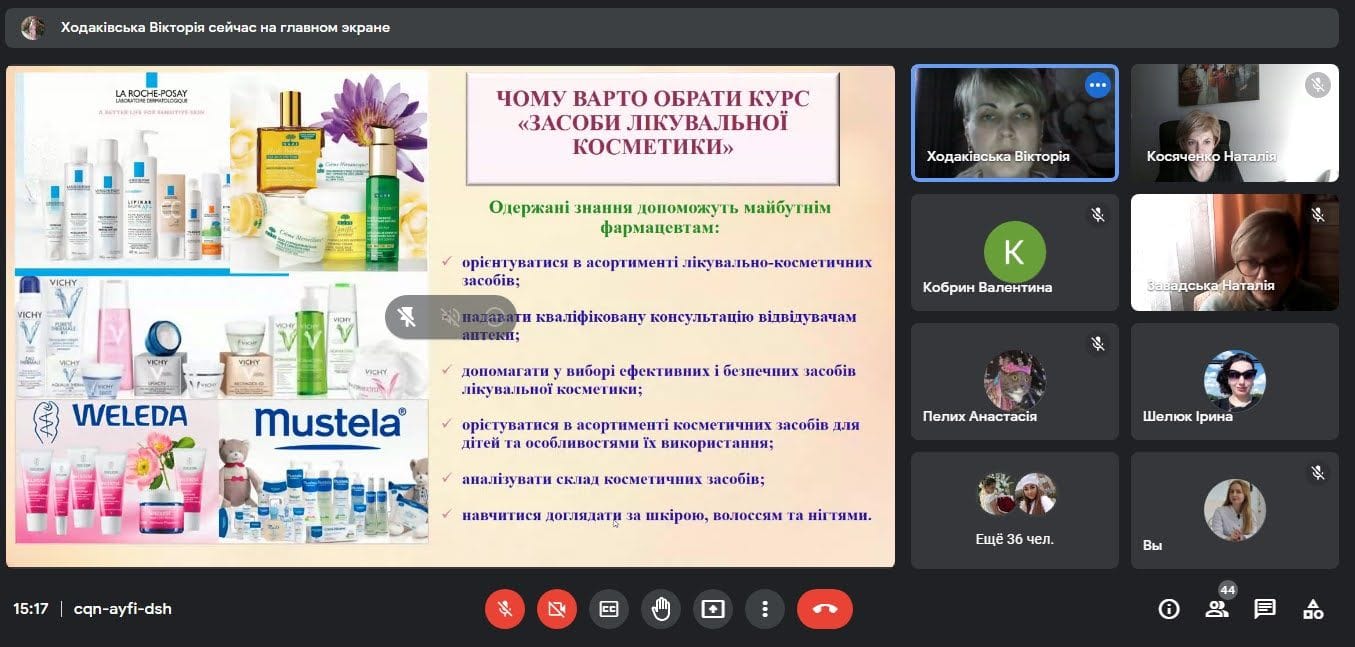Open chat with everyone

(x=1265, y=608)
